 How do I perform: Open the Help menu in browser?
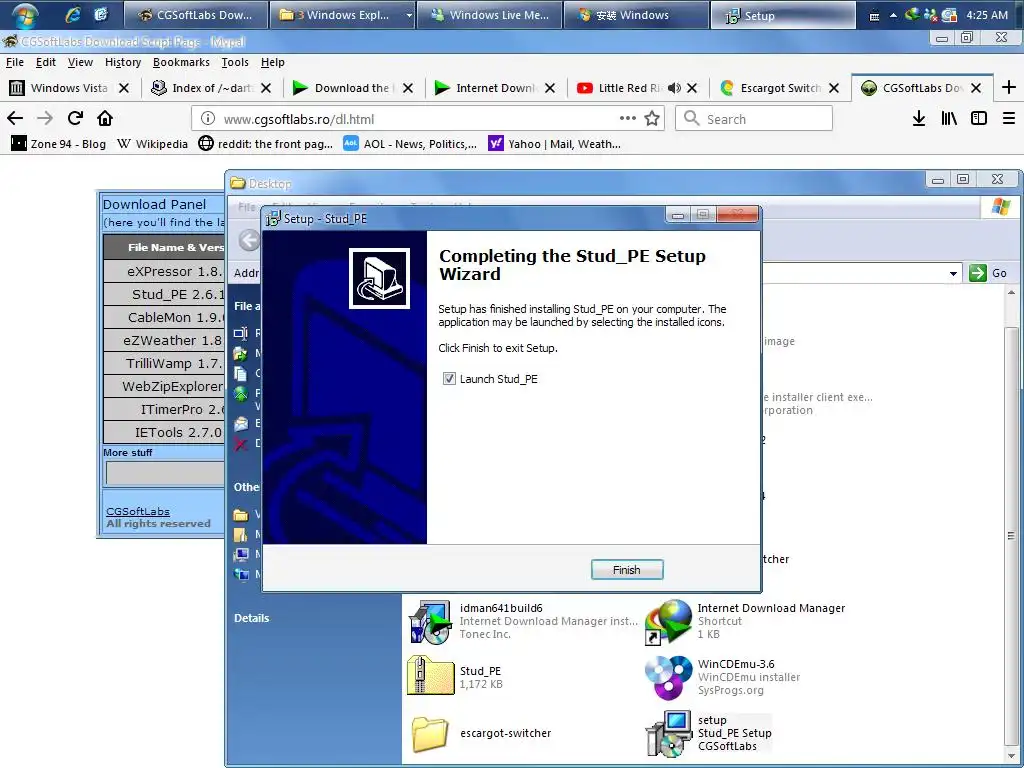[272, 62]
